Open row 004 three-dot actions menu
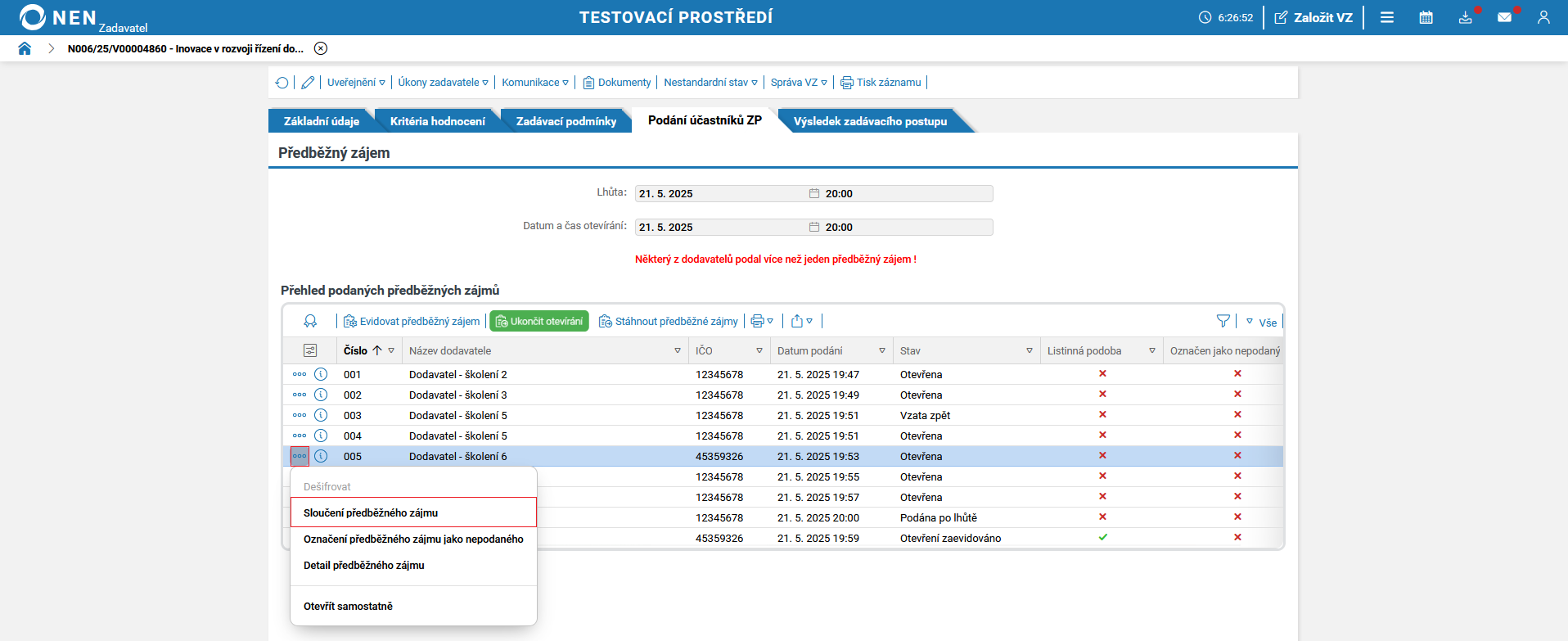This screenshot has width=1568, height=641. [x=300, y=436]
